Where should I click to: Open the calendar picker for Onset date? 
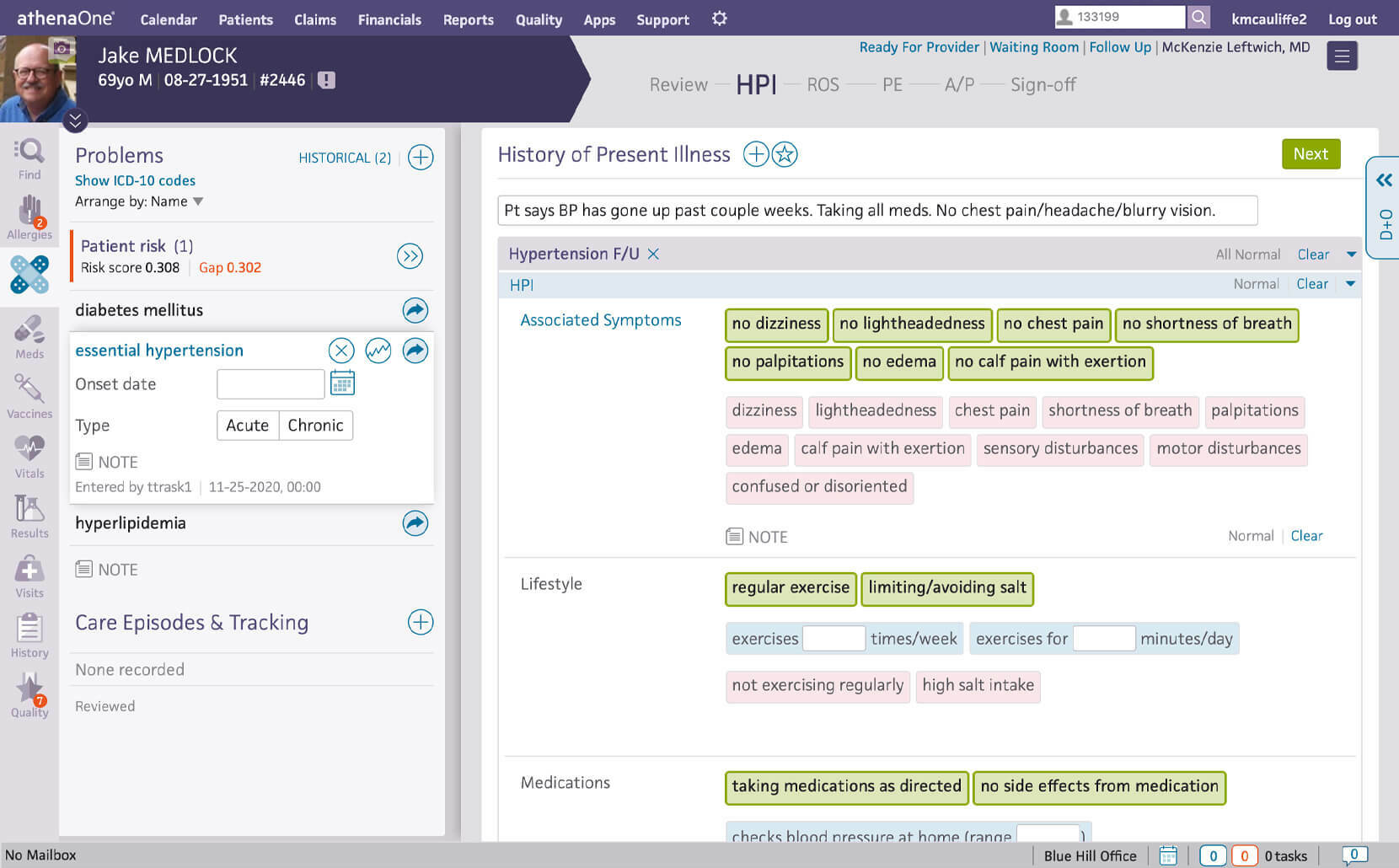coord(342,383)
